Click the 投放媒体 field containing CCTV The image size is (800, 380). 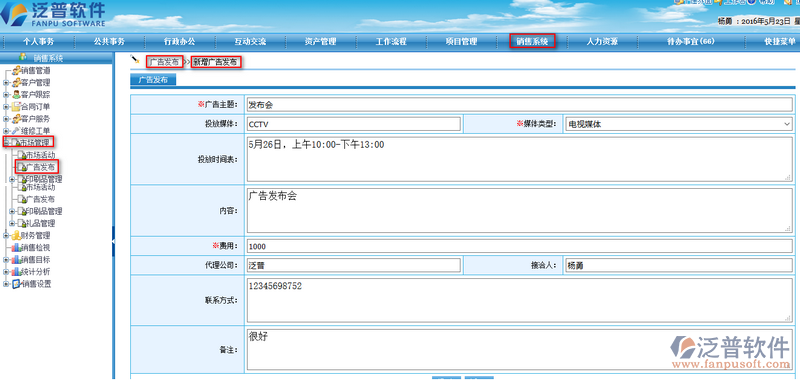(354, 124)
